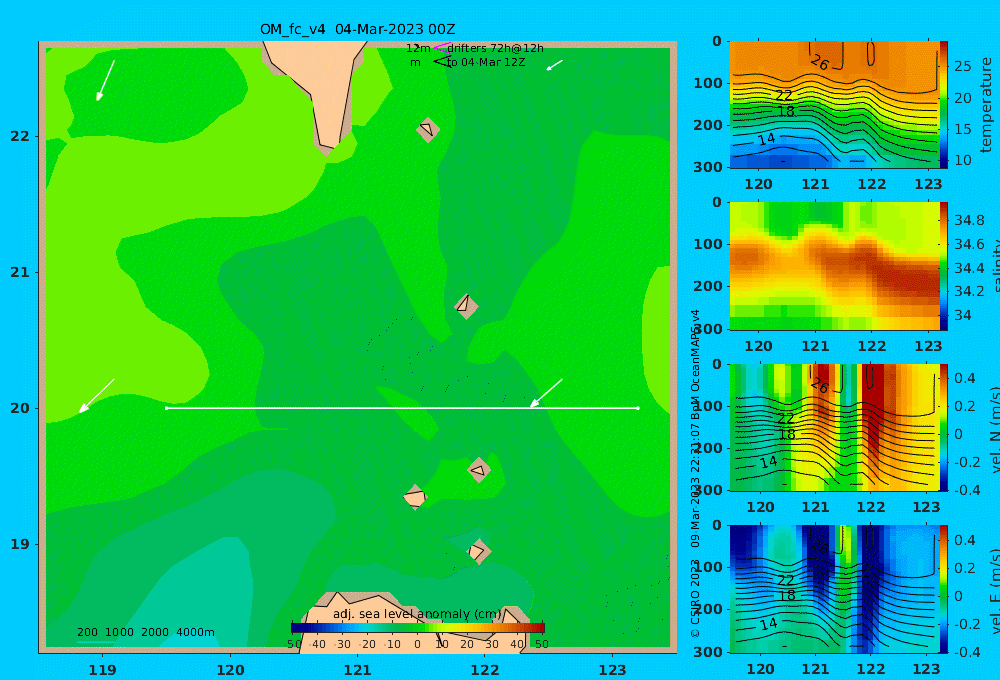Click latitude 22 label on main map axis
Image resolution: width=1000 pixels, height=680 pixels.
pos(20,136)
